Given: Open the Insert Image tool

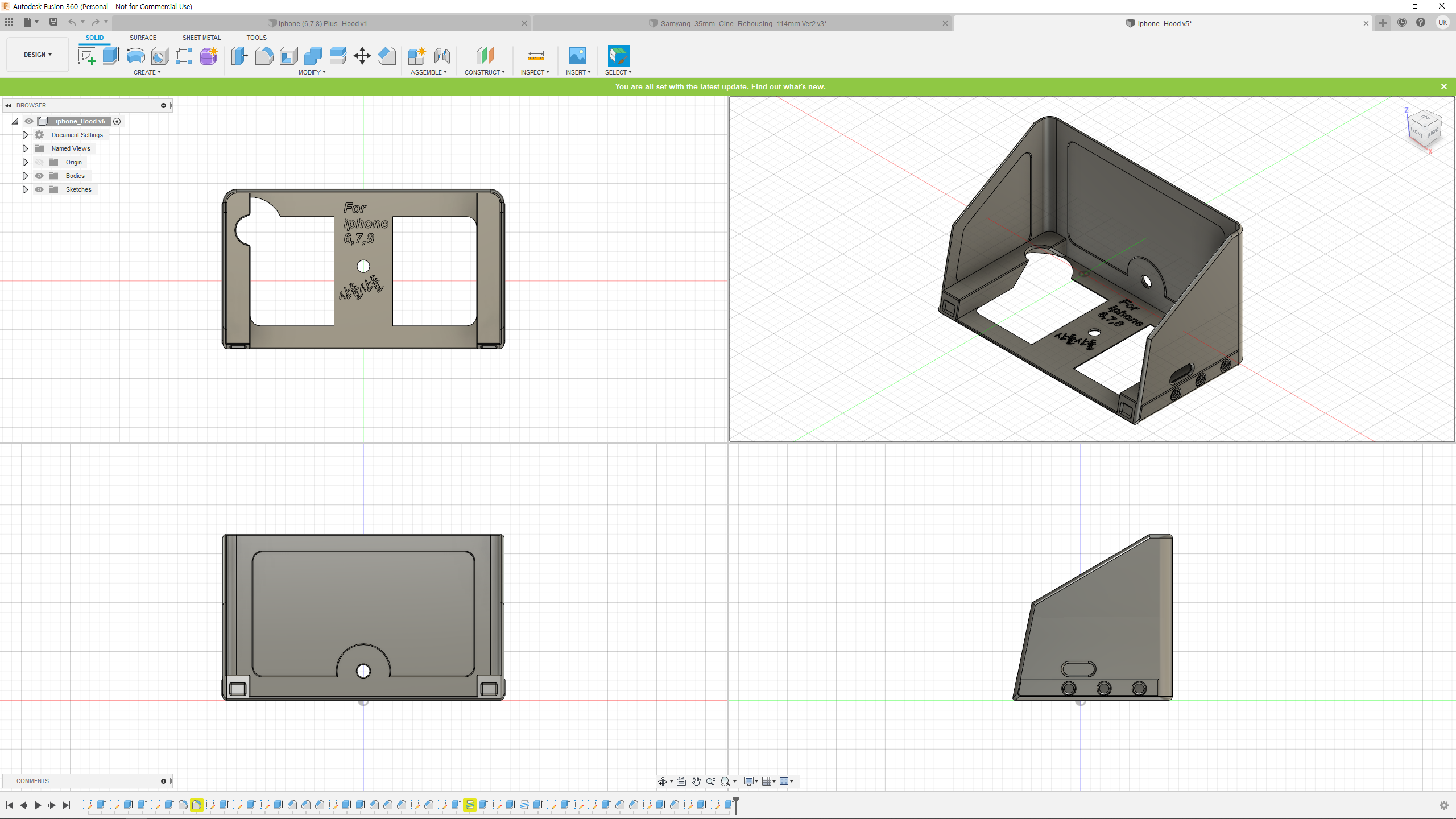Looking at the screenshot, I should 577,56.
